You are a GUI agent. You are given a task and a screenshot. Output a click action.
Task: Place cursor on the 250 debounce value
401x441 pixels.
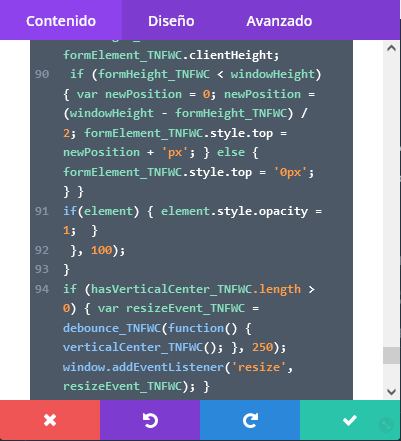pyautogui.click(x=263, y=347)
